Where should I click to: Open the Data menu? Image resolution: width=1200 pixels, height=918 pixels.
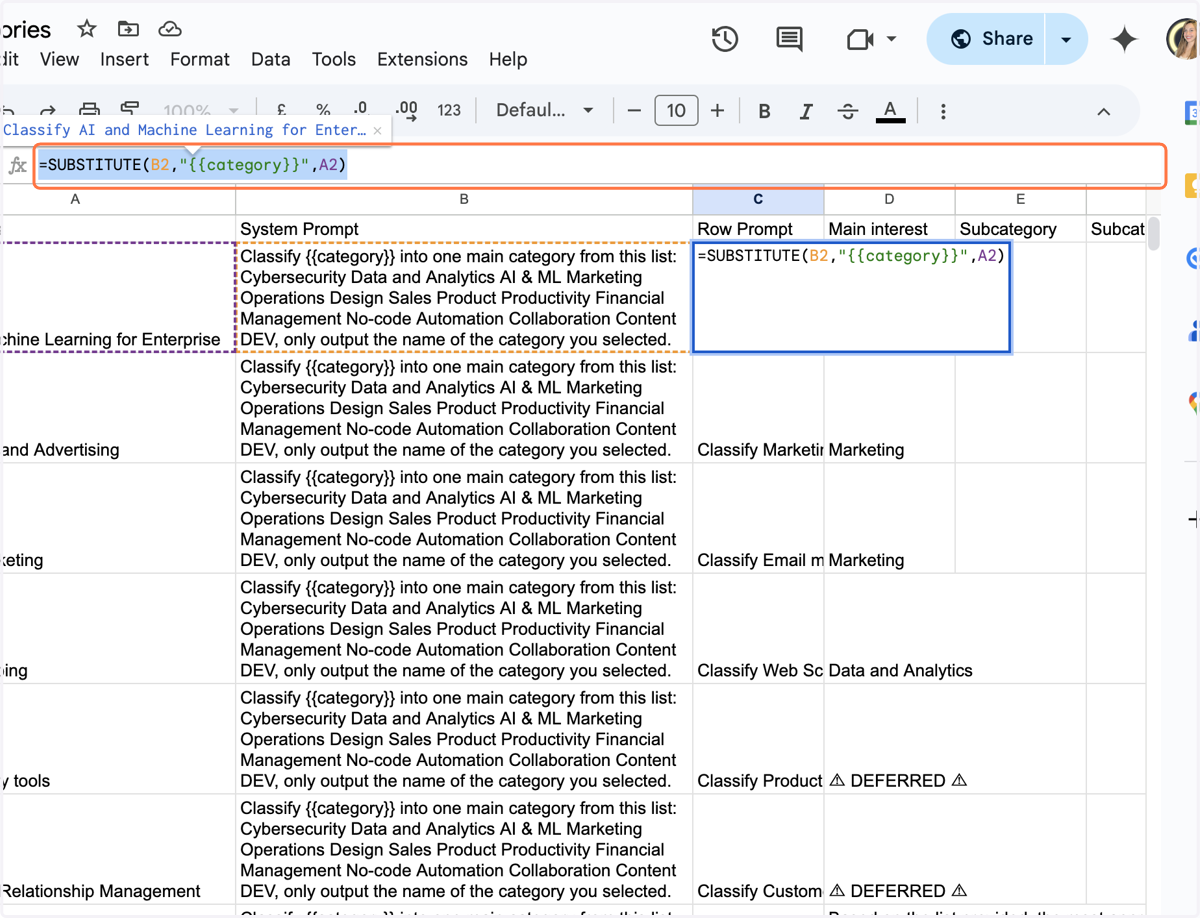tap(271, 59)
